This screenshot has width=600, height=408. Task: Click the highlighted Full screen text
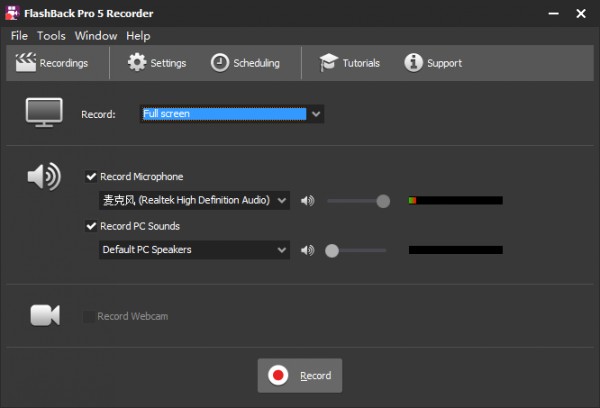(166, 114)
